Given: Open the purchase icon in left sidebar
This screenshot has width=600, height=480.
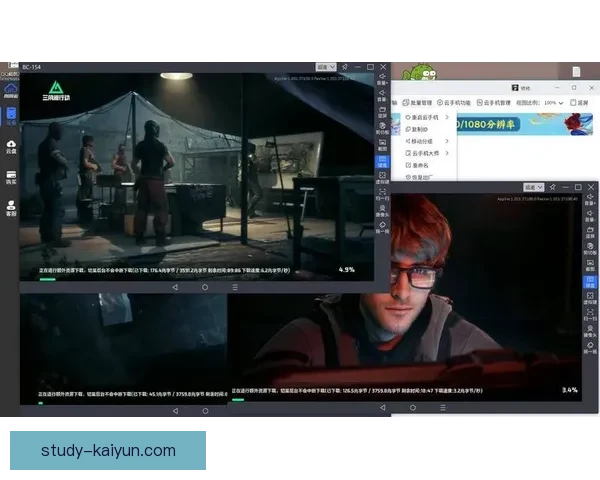Looking at the screenshot, I should 11,177.
